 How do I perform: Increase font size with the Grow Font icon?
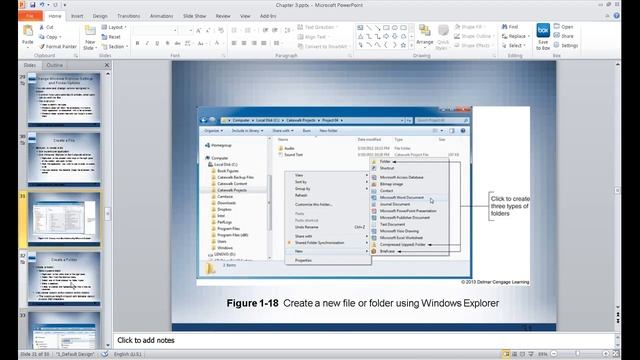coord(198,30)
